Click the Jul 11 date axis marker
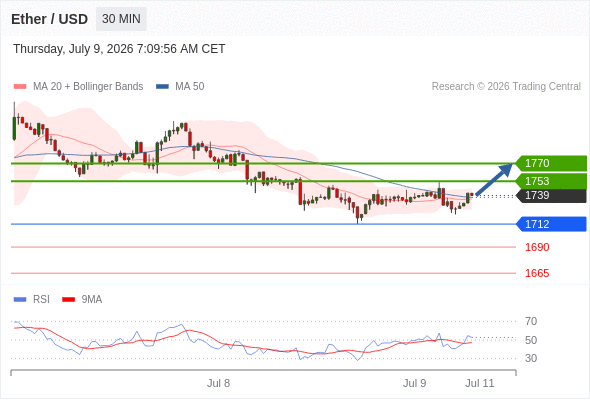Screen dimensions: 590x400 (x=480, y=383)
